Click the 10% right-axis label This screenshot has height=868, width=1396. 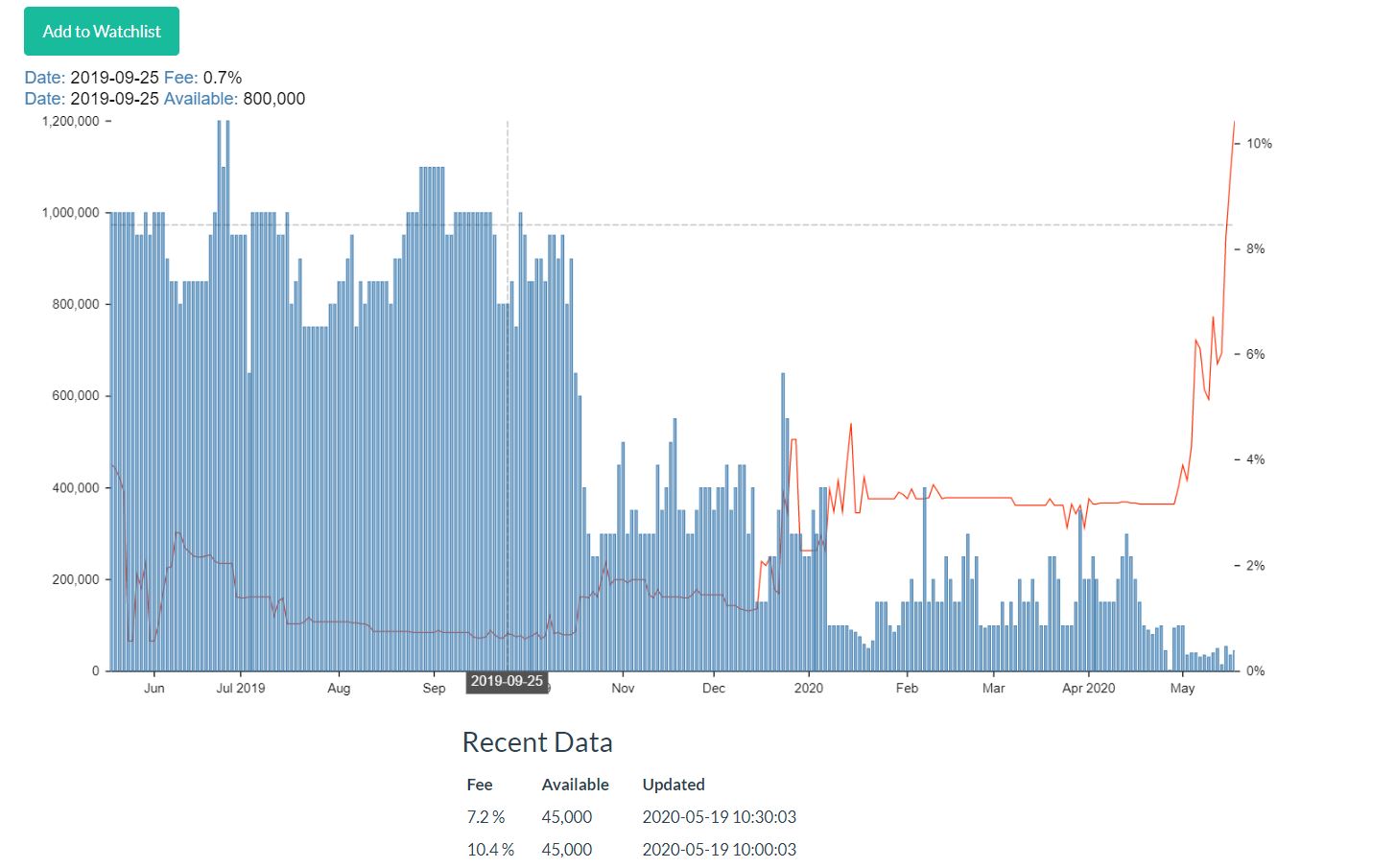(x=1258, y=144)
